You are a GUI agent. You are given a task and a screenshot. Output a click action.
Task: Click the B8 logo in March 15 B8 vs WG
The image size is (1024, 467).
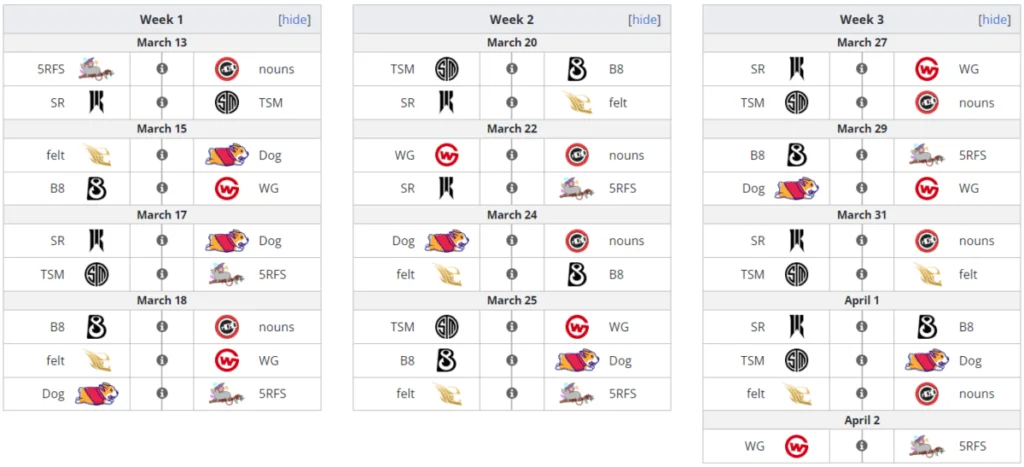[97, 189]
